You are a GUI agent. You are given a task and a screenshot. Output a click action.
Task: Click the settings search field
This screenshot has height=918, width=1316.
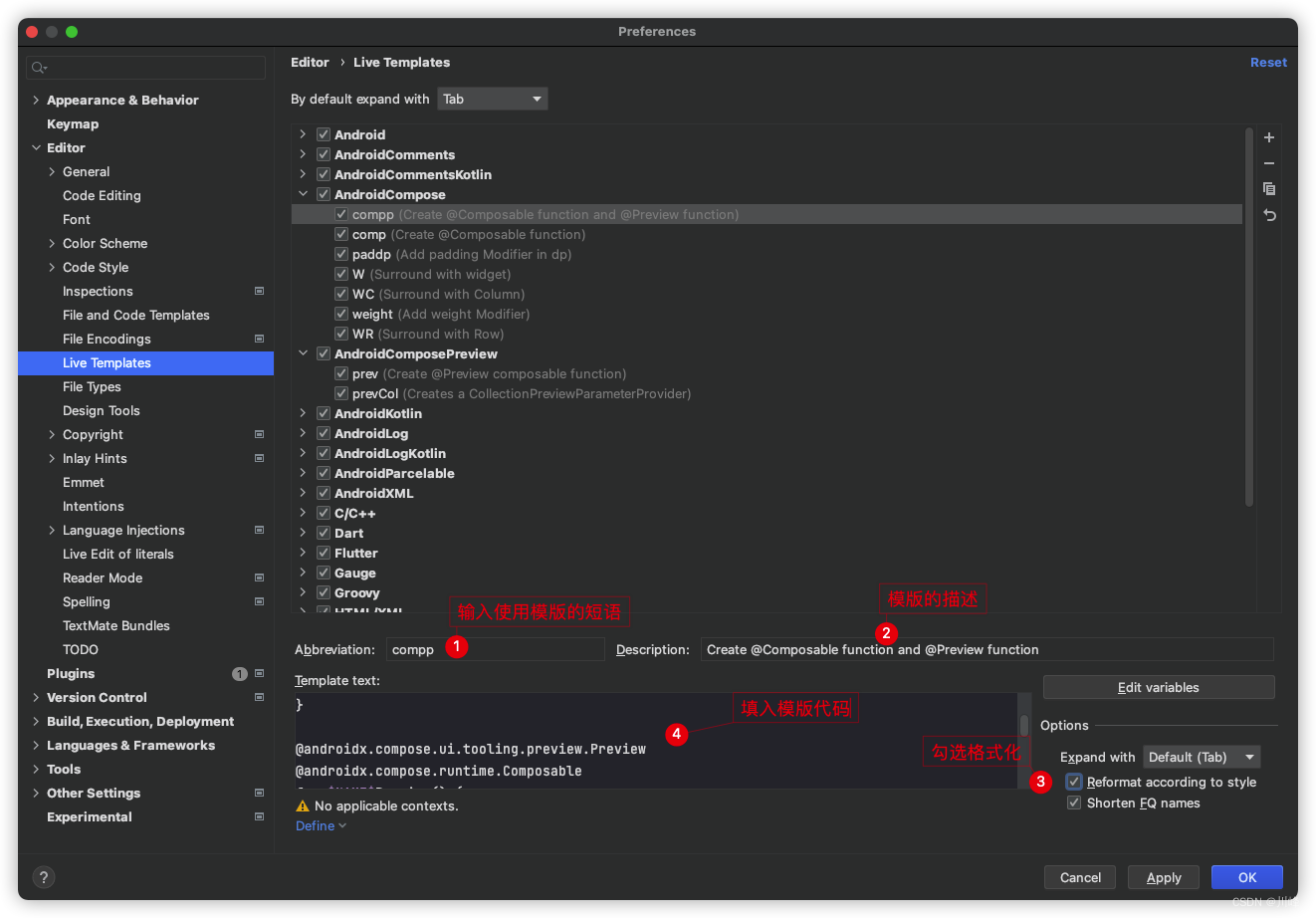point(146,68)
